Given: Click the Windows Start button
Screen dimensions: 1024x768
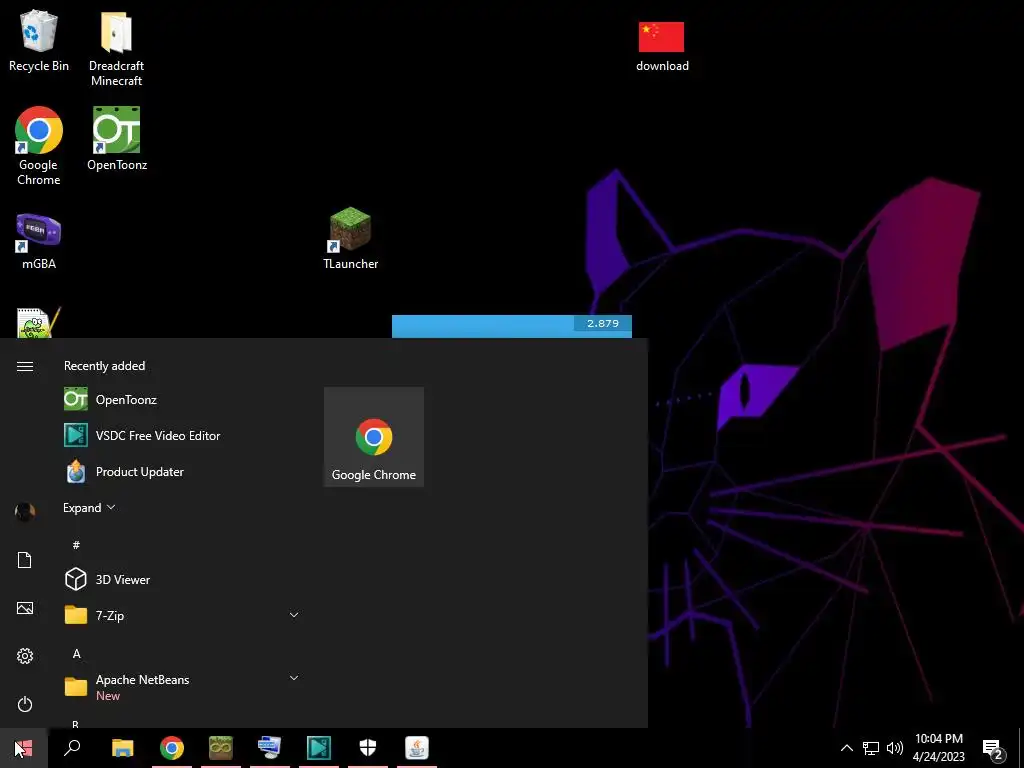Looking at the screenshot, I should pyautogui.click(x=24, y=748).
